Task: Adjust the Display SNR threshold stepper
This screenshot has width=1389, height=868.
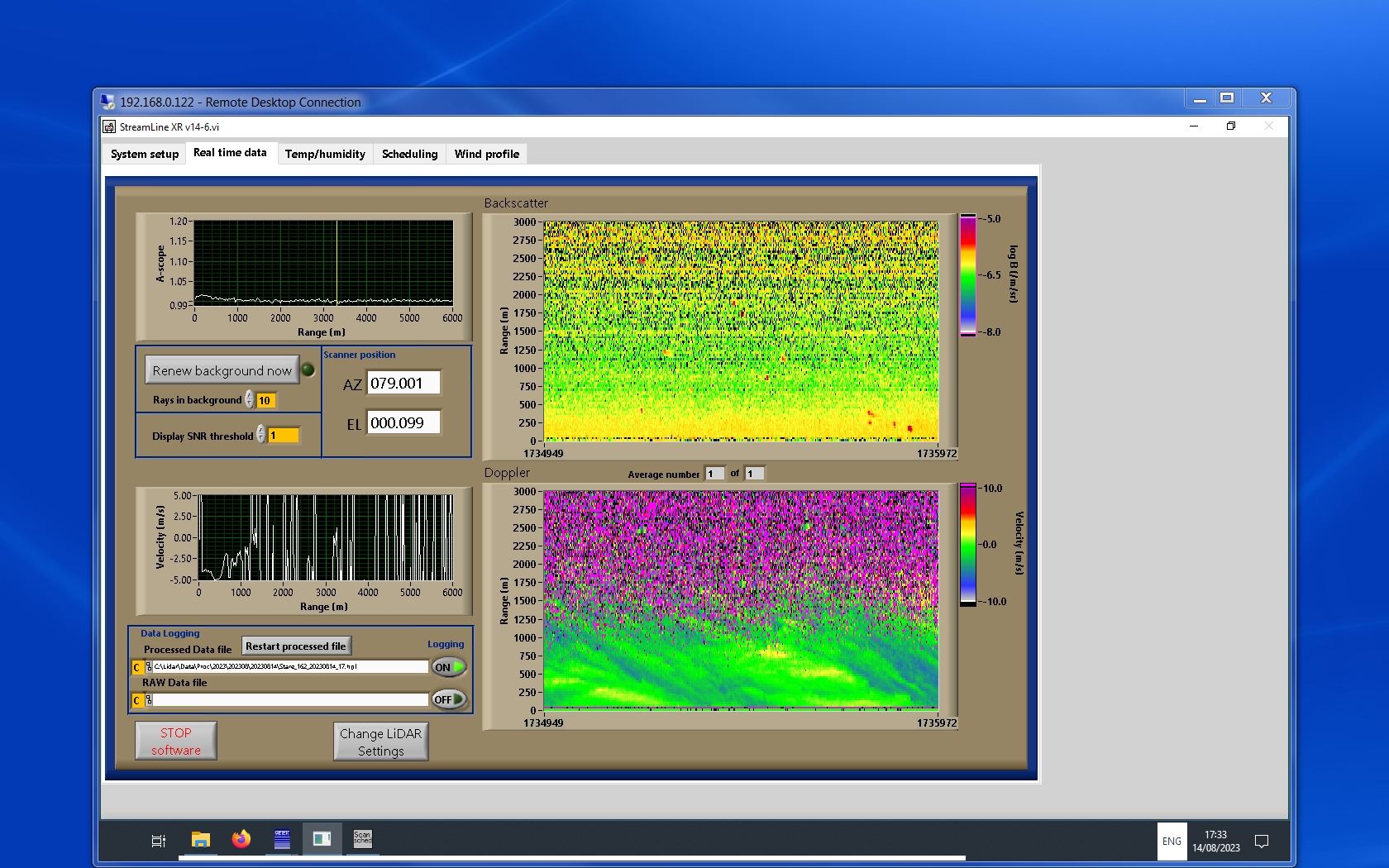Action: click(260, 435)
